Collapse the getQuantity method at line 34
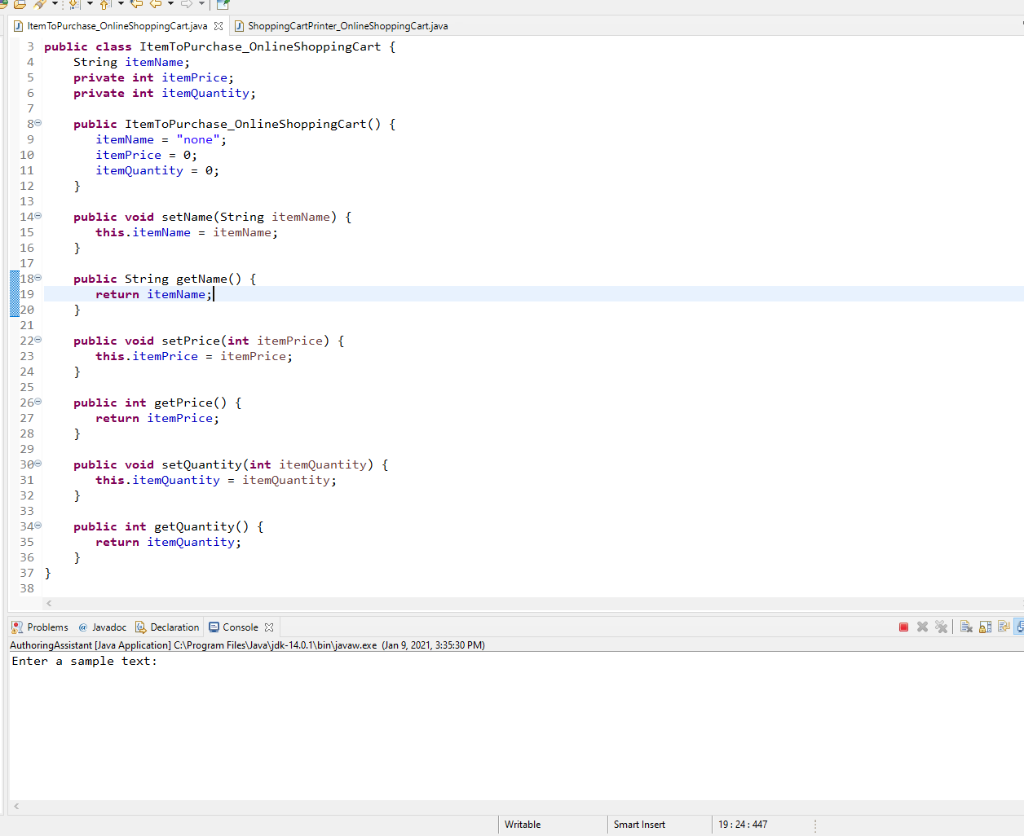The width and height of the screenshot is (1024, 836). [x=38, y=525]
